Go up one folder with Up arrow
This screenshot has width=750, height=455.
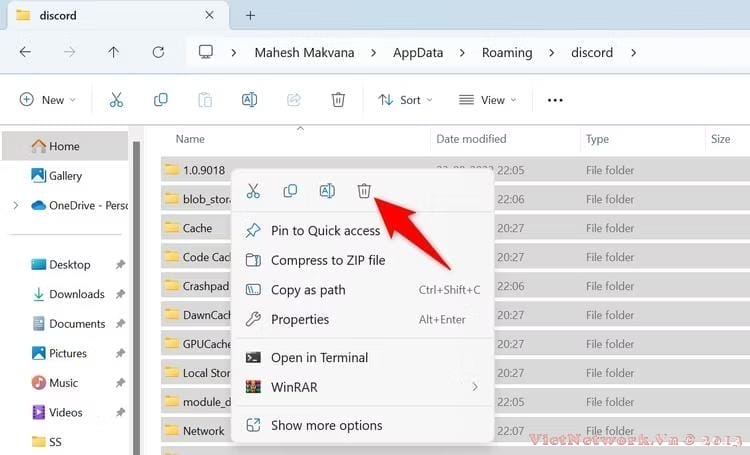tap(114, 52)
